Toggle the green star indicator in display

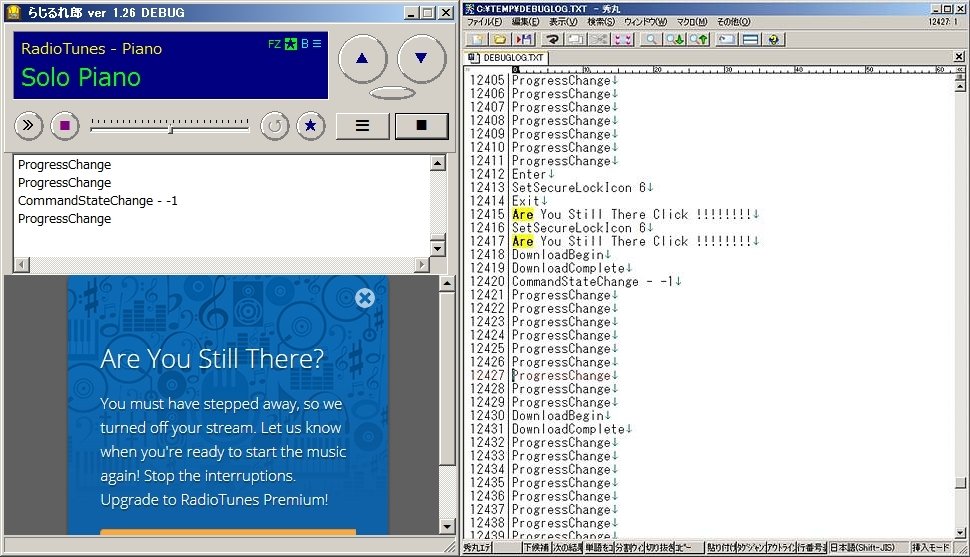click(291, 44)
